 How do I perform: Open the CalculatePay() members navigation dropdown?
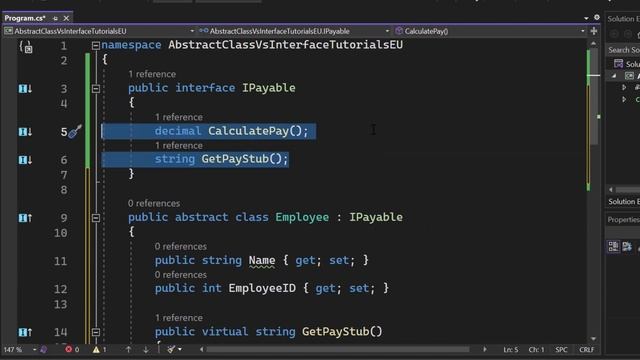(x=490, y=31)
